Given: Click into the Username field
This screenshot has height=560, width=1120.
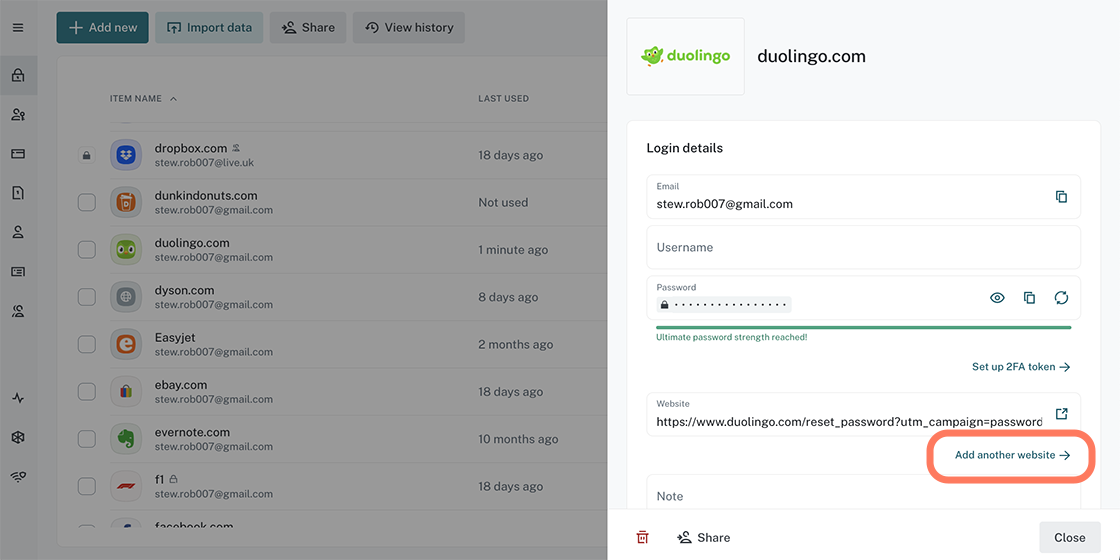Looking at the screenshot, I should pos(863,247).
